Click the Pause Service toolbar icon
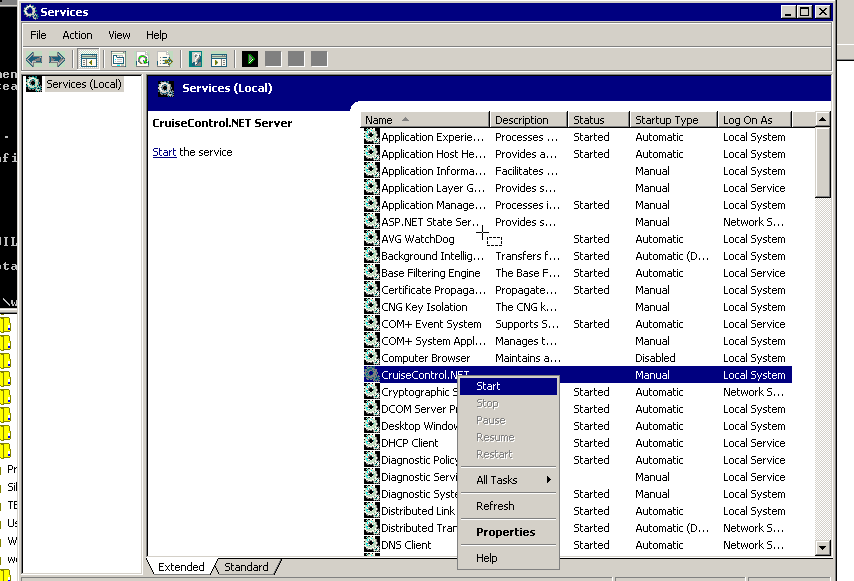This screenshot has width=854, height=581. point(296,59)
